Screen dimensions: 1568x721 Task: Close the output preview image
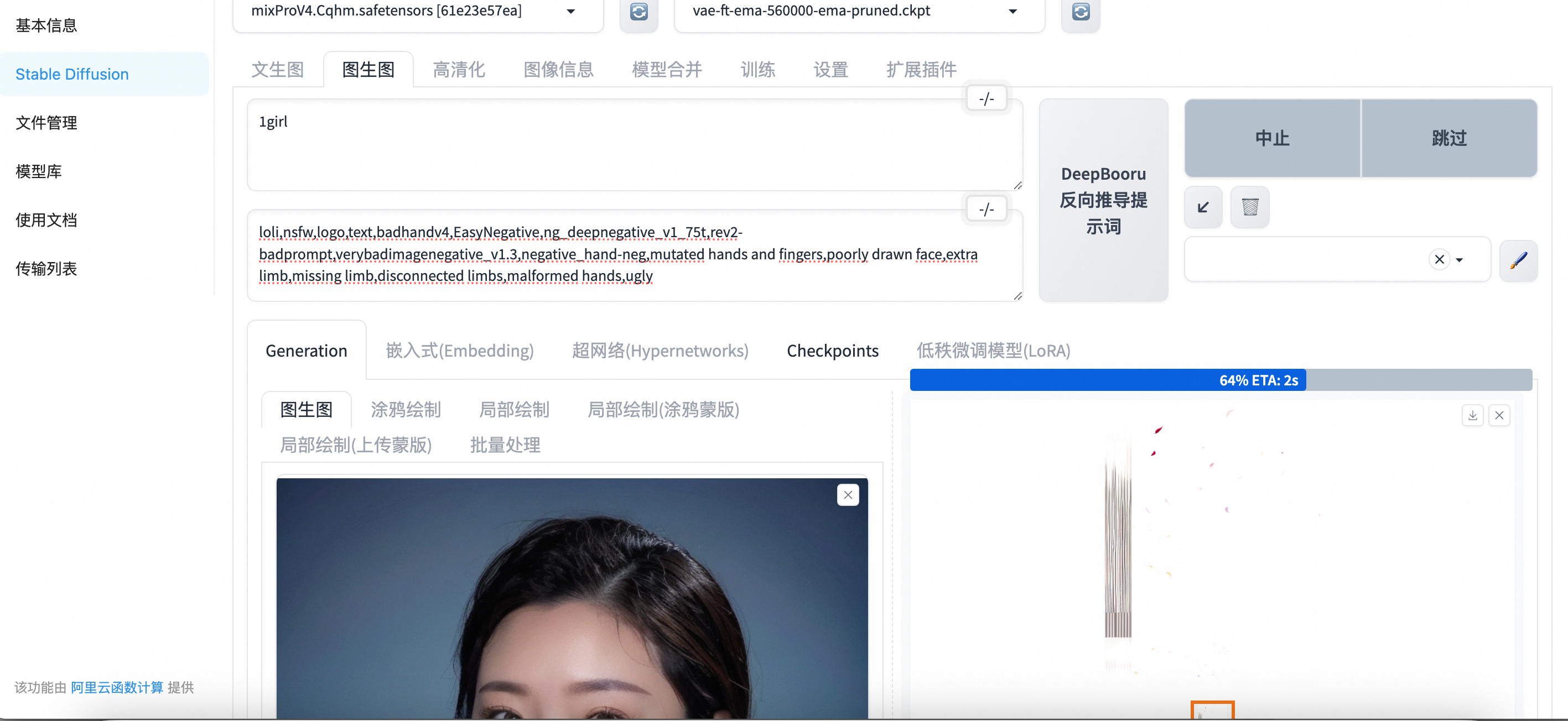(x=1499, y=416)
